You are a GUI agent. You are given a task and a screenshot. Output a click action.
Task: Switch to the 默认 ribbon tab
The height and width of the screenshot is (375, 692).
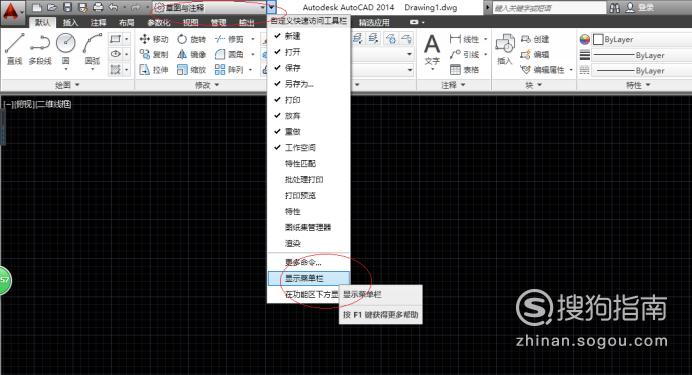click(43, 22)
